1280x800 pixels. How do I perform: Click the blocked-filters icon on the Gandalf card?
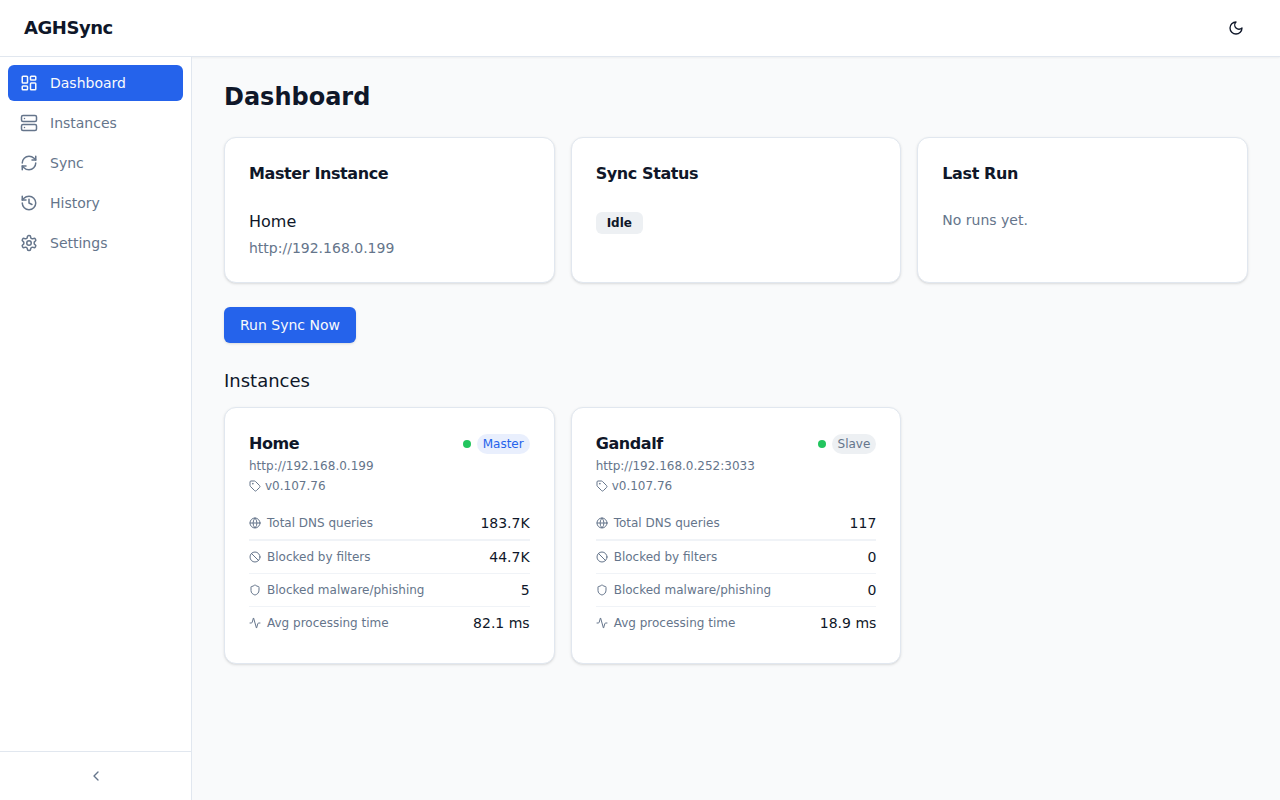(602, 557)
